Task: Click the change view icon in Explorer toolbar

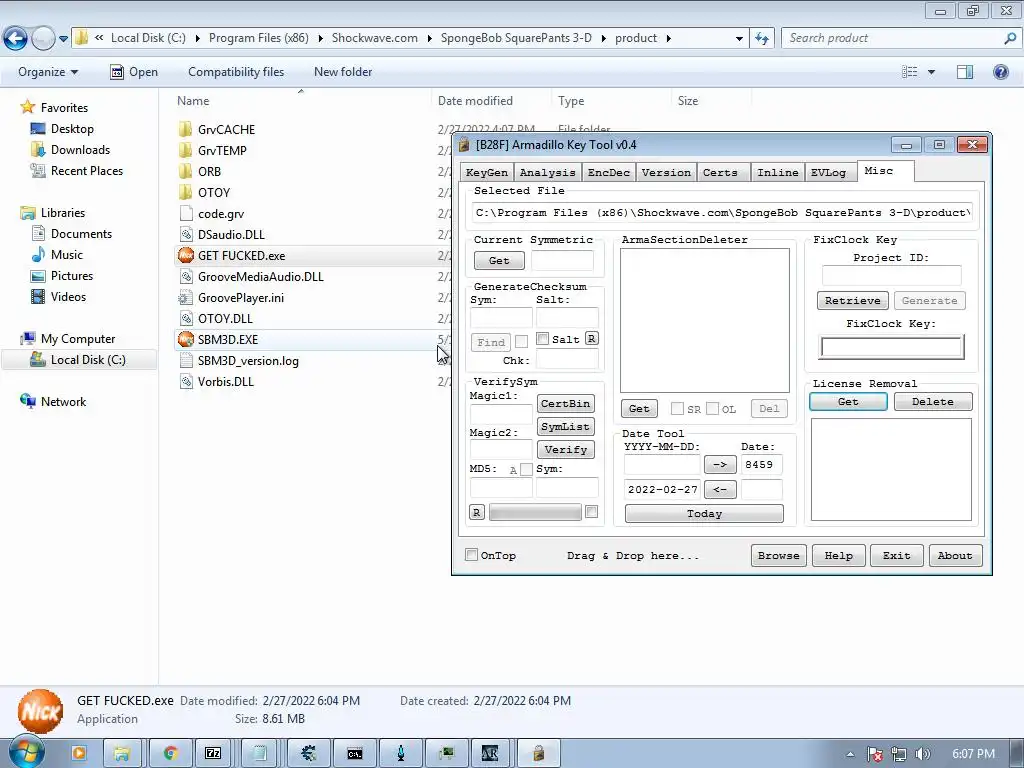Action: tap(910, 72)
